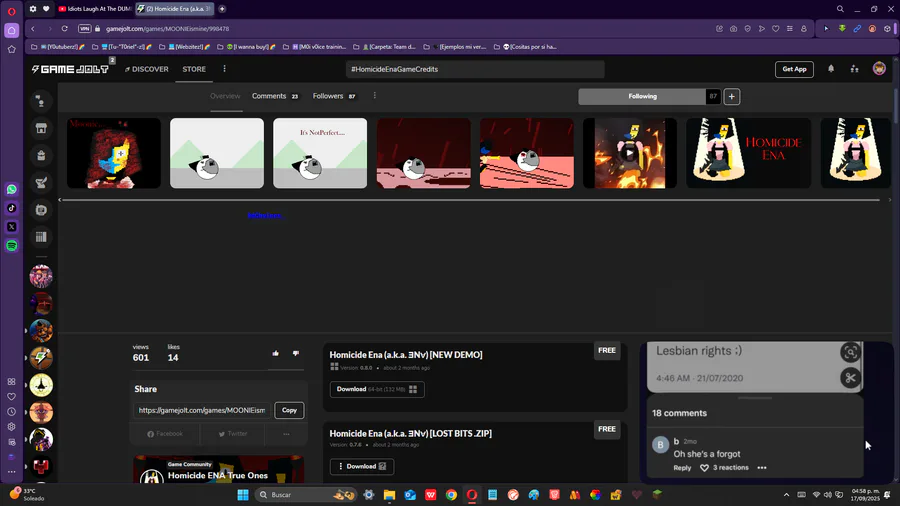Open the user profile avatar menu
900x506 pixels.
click(879, 68)
